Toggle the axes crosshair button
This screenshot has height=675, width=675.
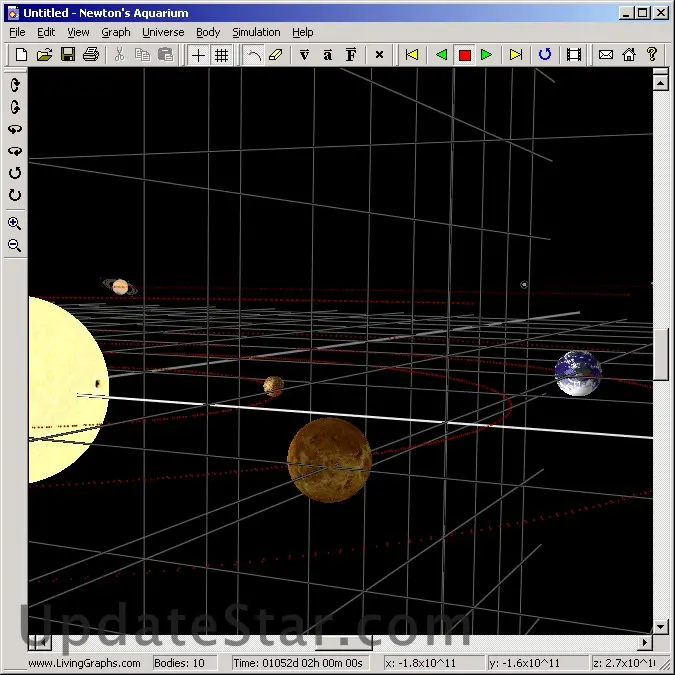(198, 55)
